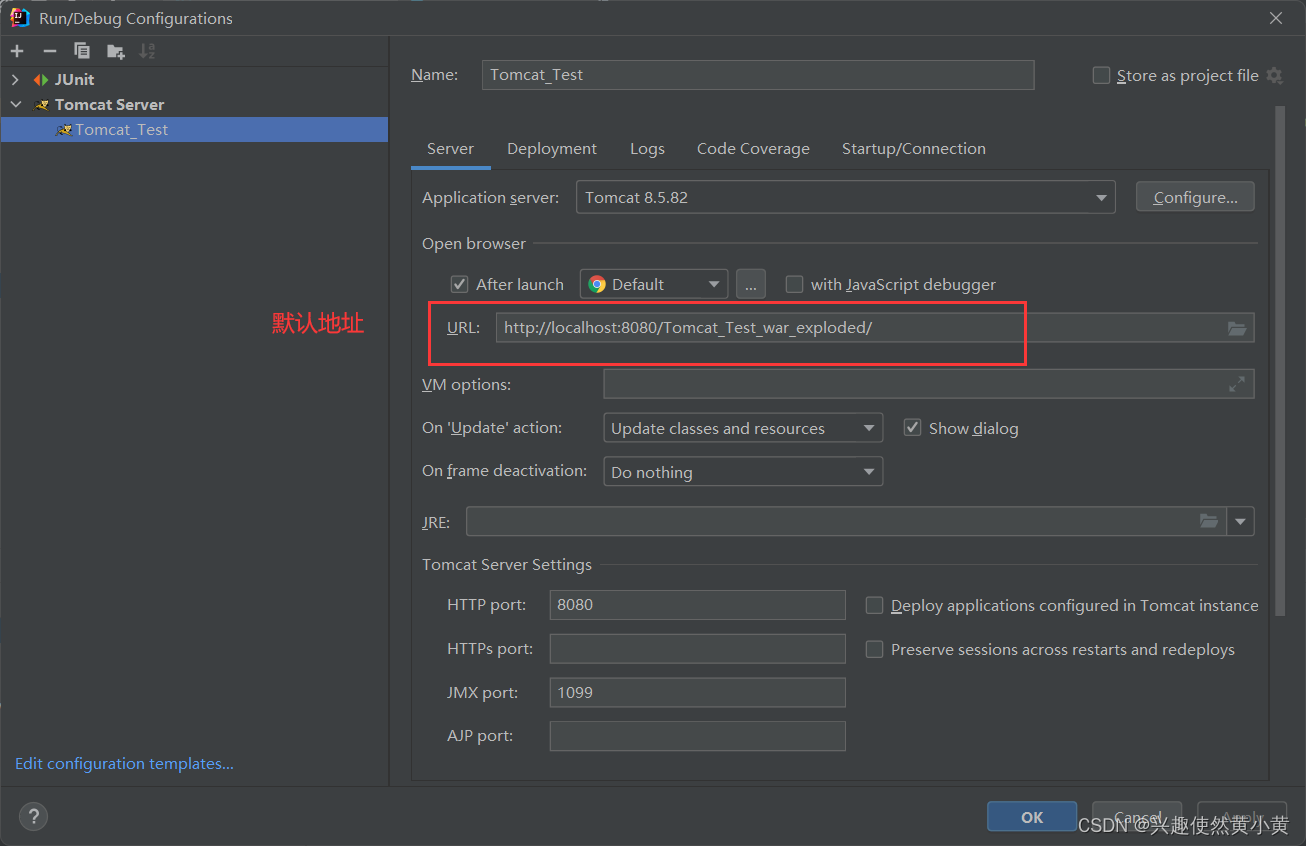
Task: Switch to the Server tab
Action: coord(450,148)
